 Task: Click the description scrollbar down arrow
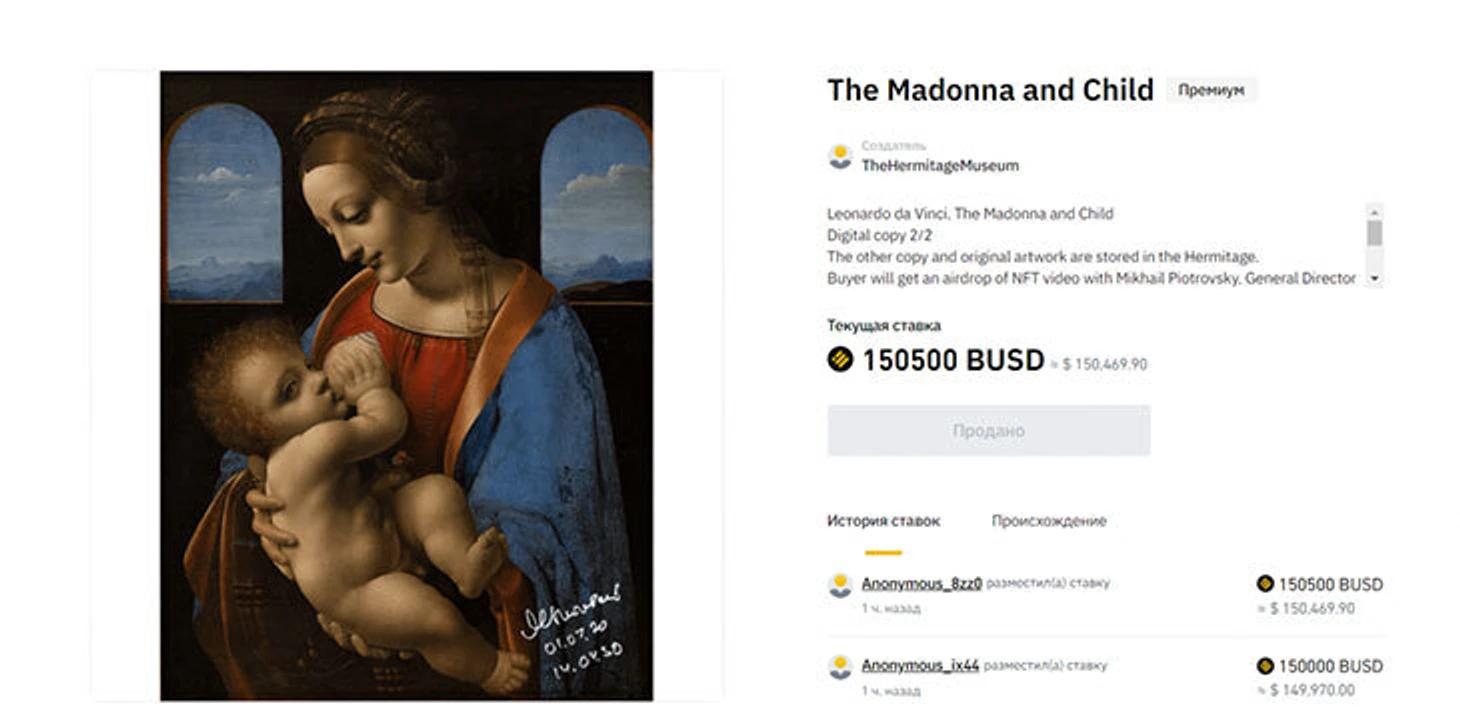pos(1374,278)
